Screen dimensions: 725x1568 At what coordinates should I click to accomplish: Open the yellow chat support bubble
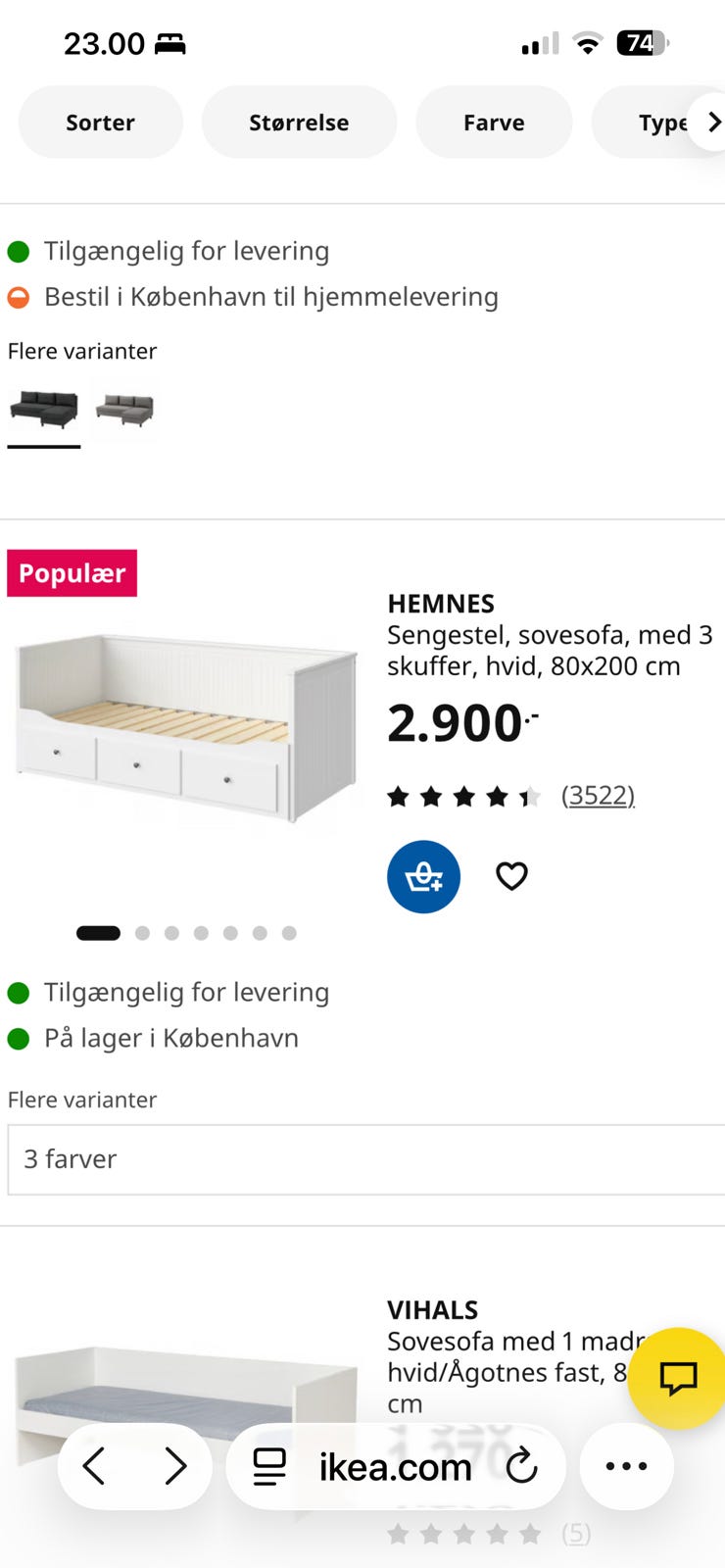click(x=677, y=1378)
